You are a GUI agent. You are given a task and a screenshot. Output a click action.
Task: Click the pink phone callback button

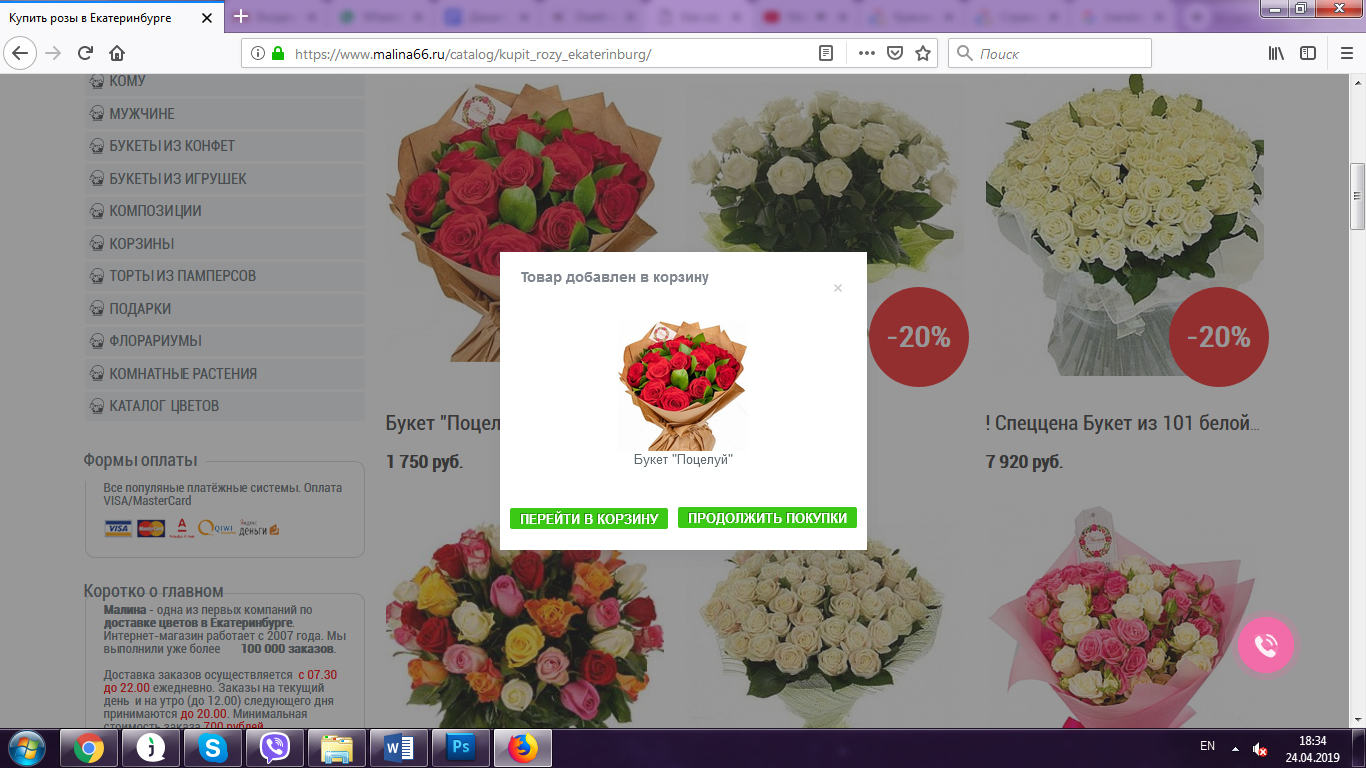[1266, 646]
